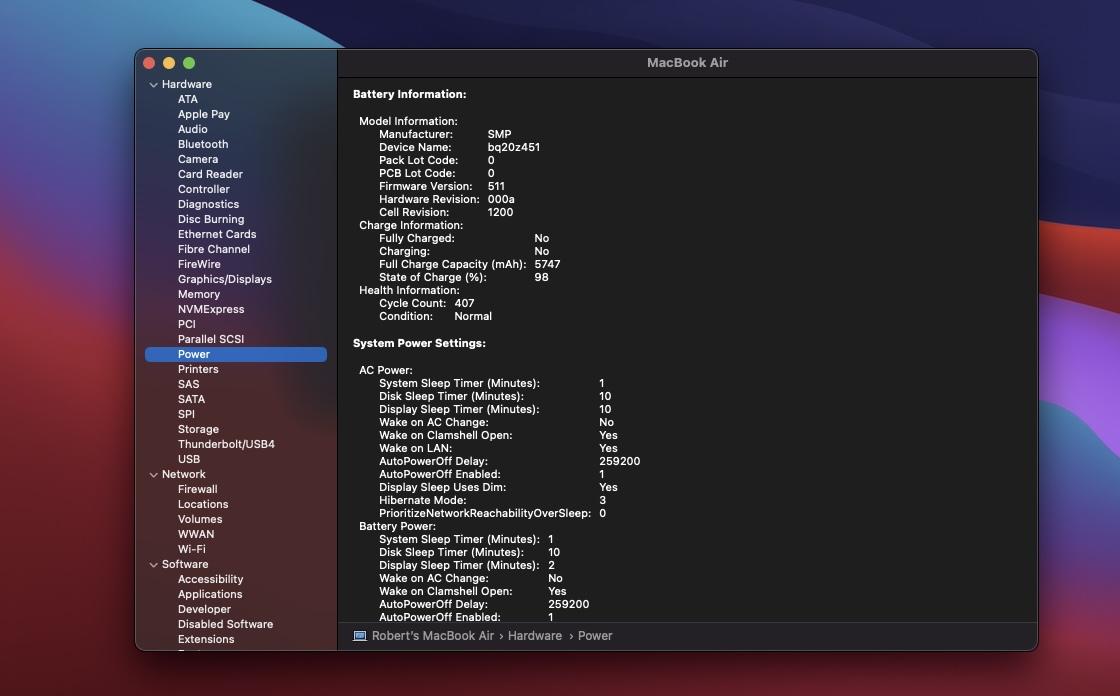Select Card Reader in the sidebar

click(210, 174)
